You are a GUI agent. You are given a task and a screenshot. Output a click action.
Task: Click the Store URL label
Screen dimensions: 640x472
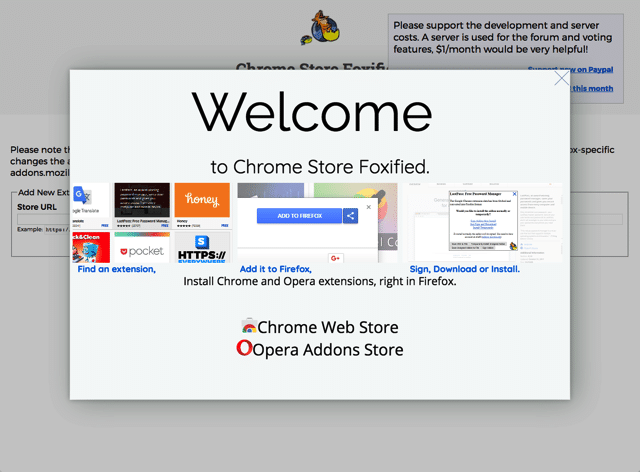tap(37, 207)
